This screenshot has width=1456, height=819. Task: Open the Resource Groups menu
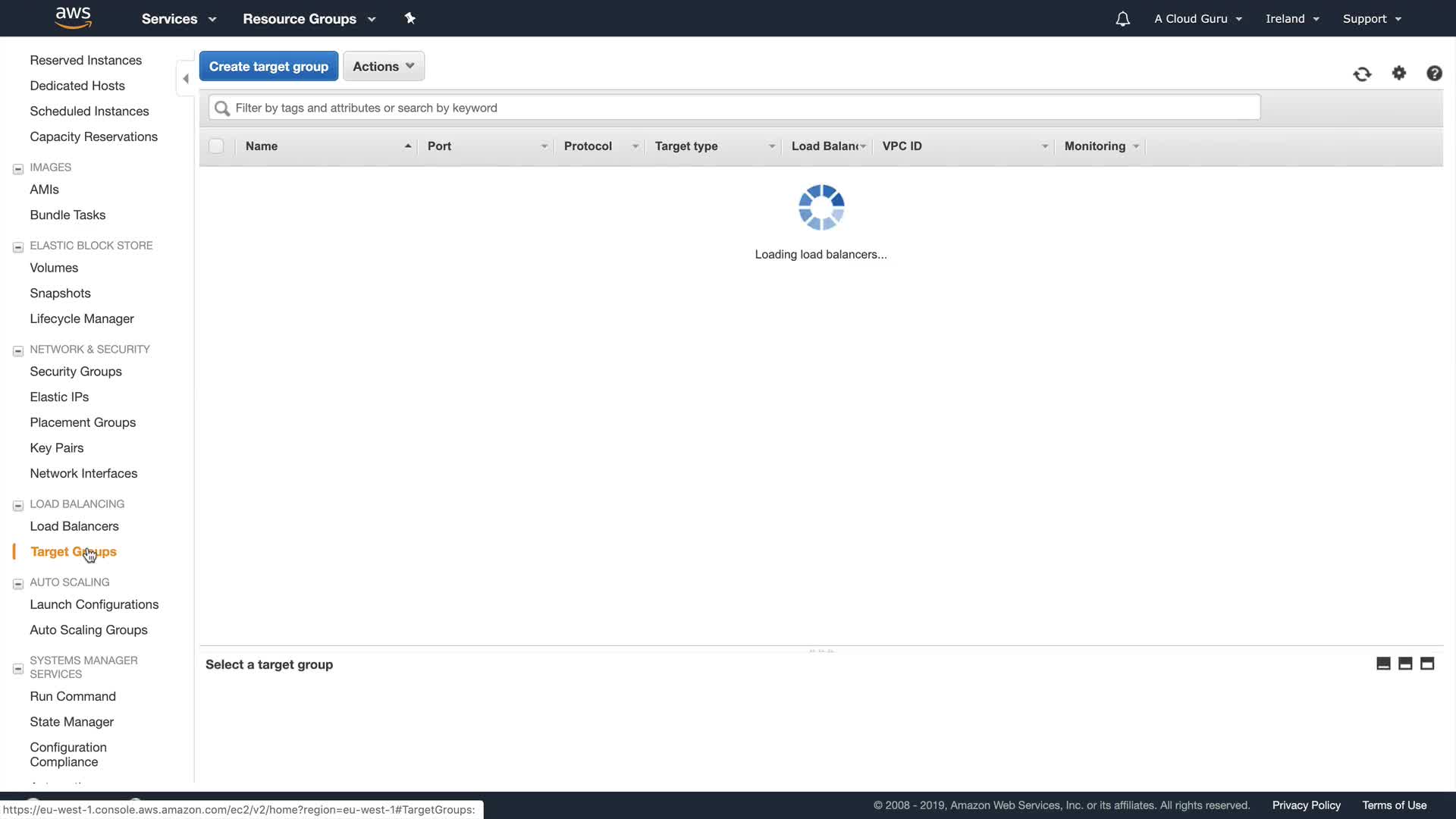309,19
